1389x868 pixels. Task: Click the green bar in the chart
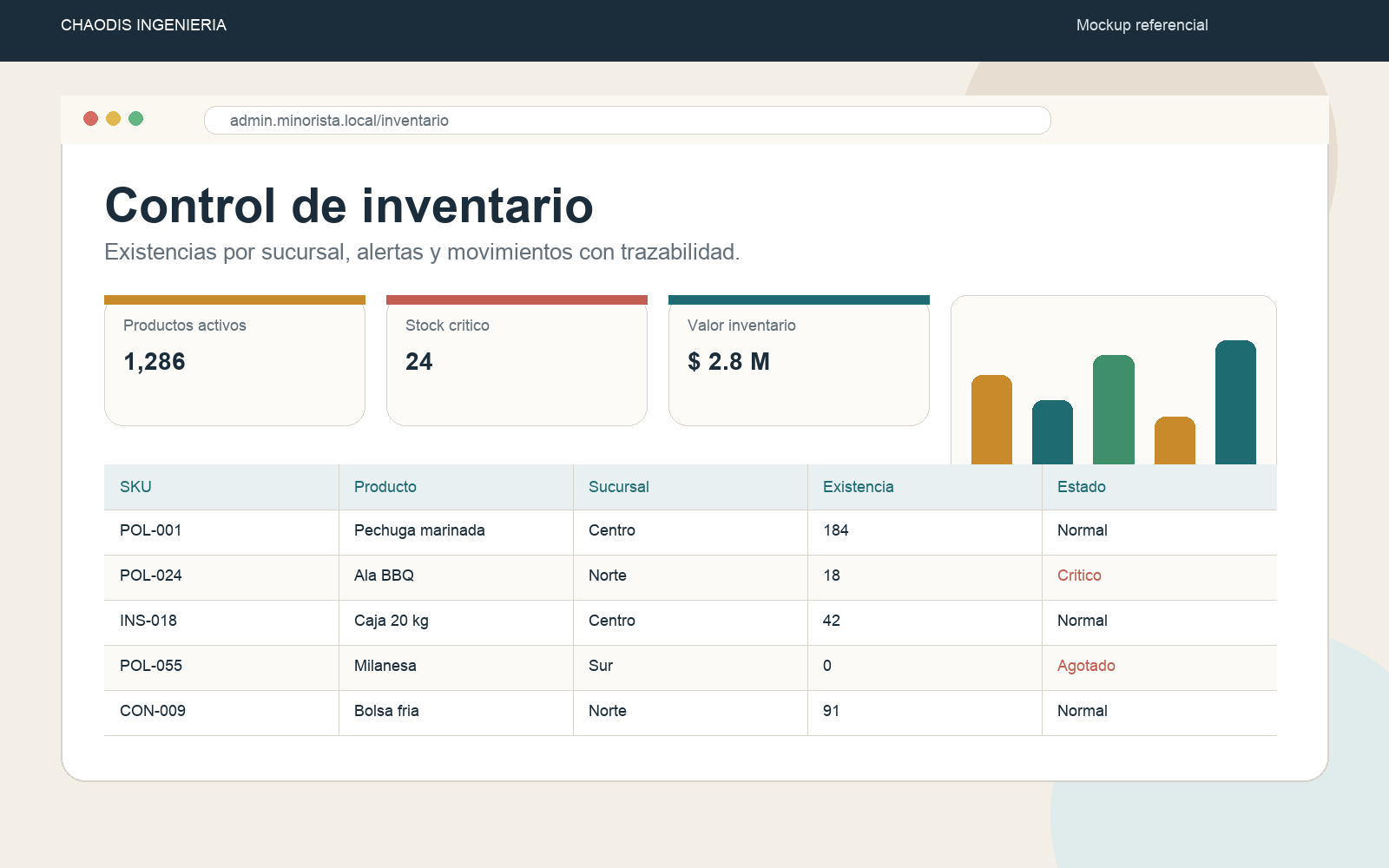click(x=1114, y=410)
